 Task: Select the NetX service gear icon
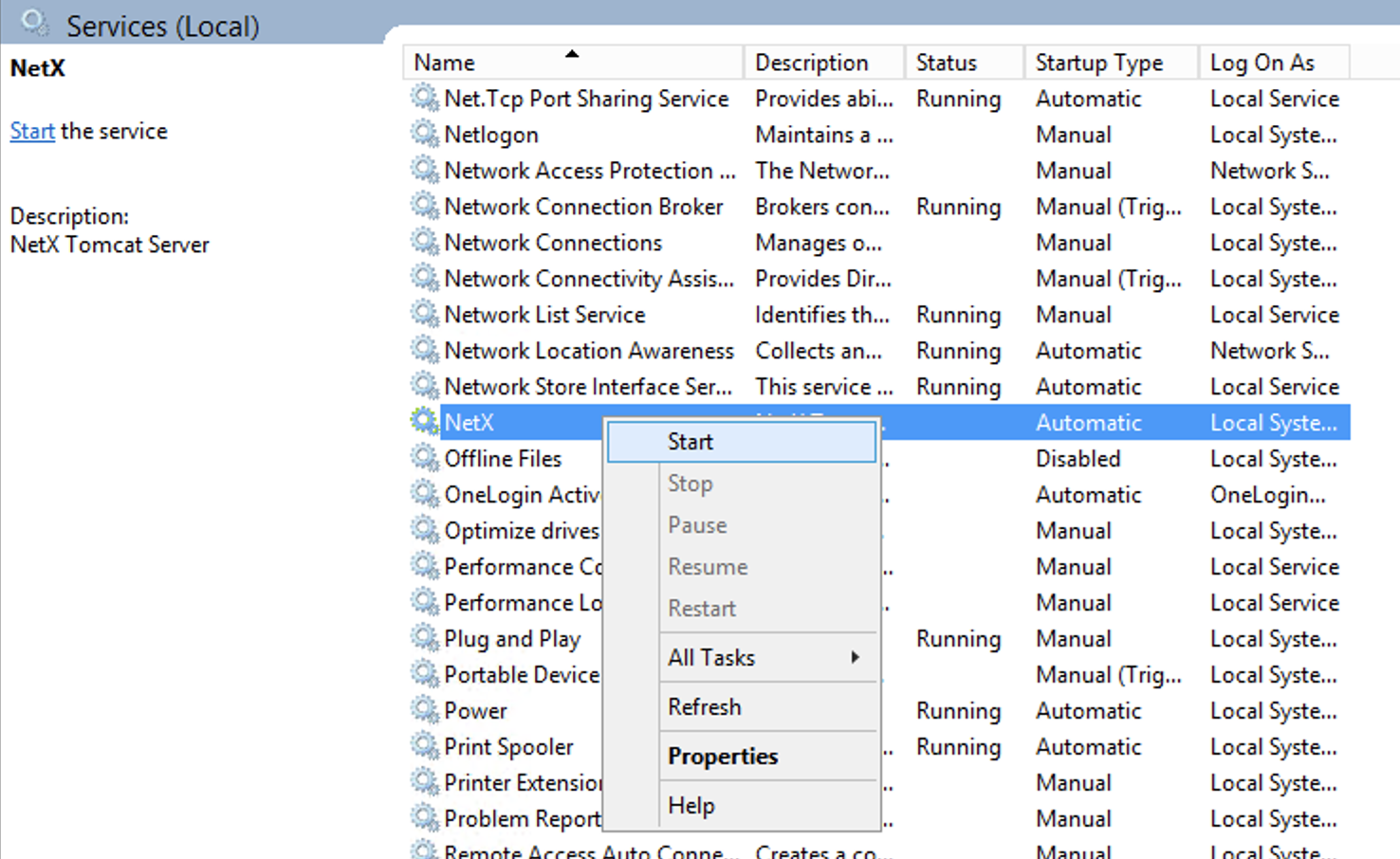point(424,422)
